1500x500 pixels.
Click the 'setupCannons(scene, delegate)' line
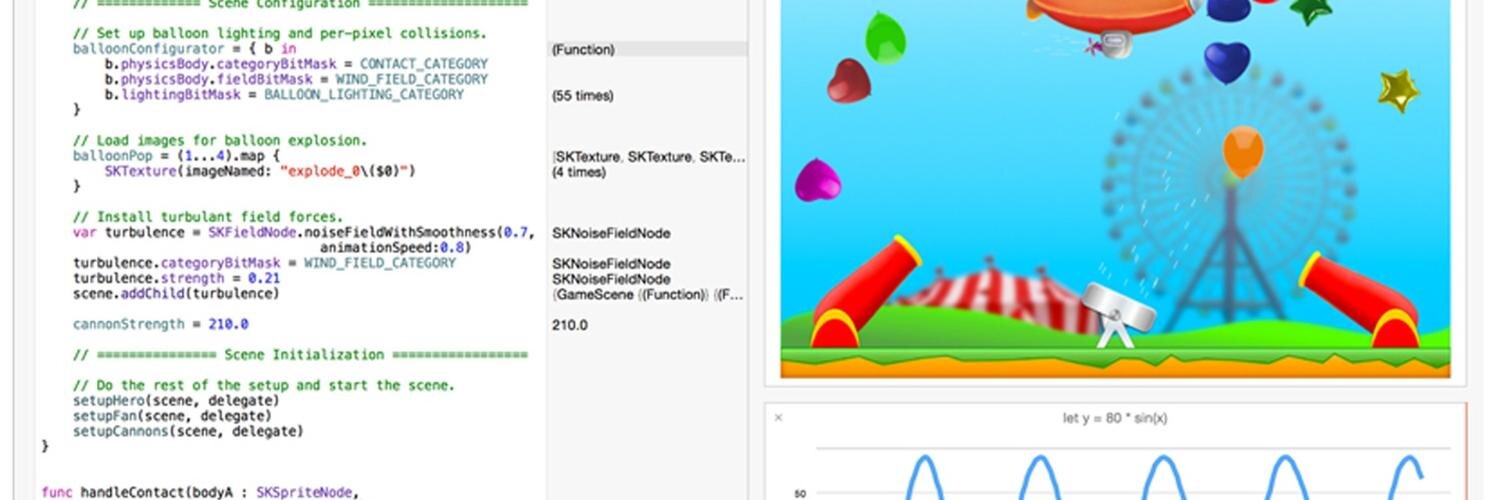coord(188,431)
